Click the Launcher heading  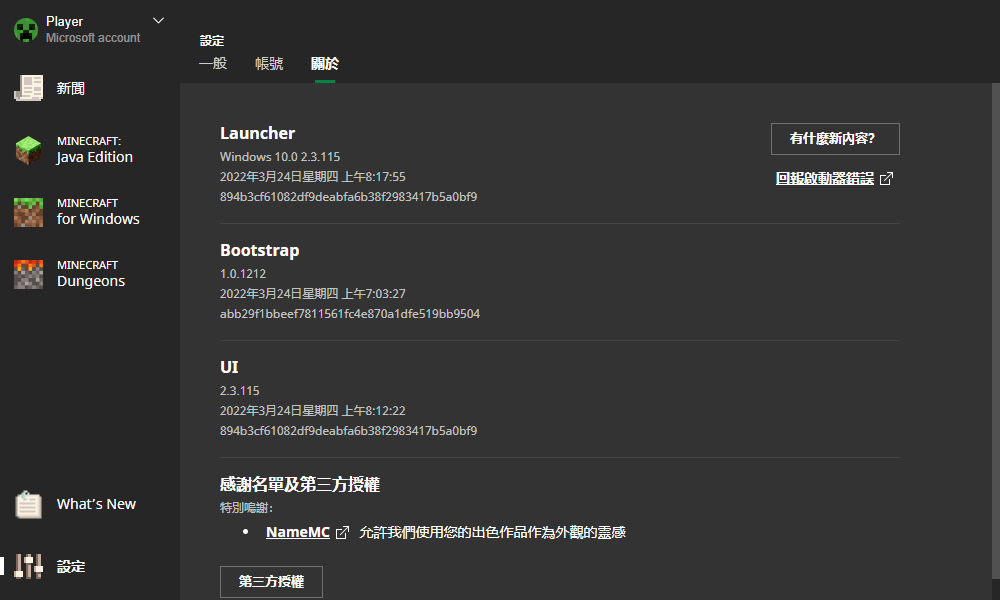coord(258,133)
